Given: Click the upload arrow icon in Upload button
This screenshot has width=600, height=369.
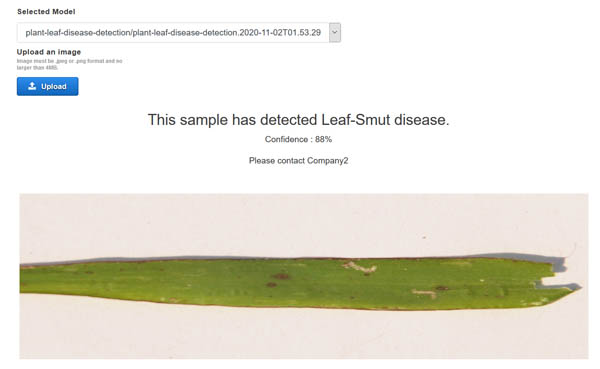Looking at the screenshot, I should point(32,86).
